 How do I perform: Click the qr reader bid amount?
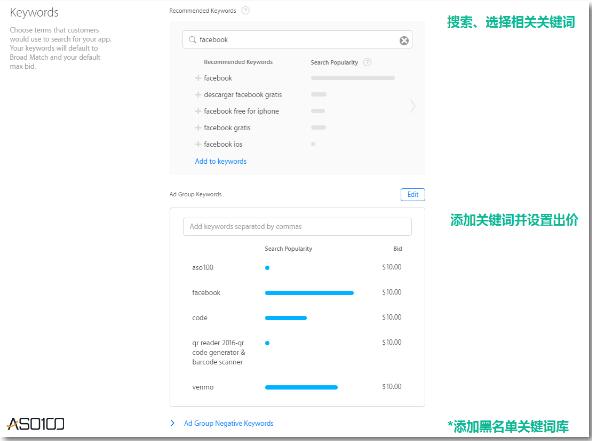(x=392, y=342)
